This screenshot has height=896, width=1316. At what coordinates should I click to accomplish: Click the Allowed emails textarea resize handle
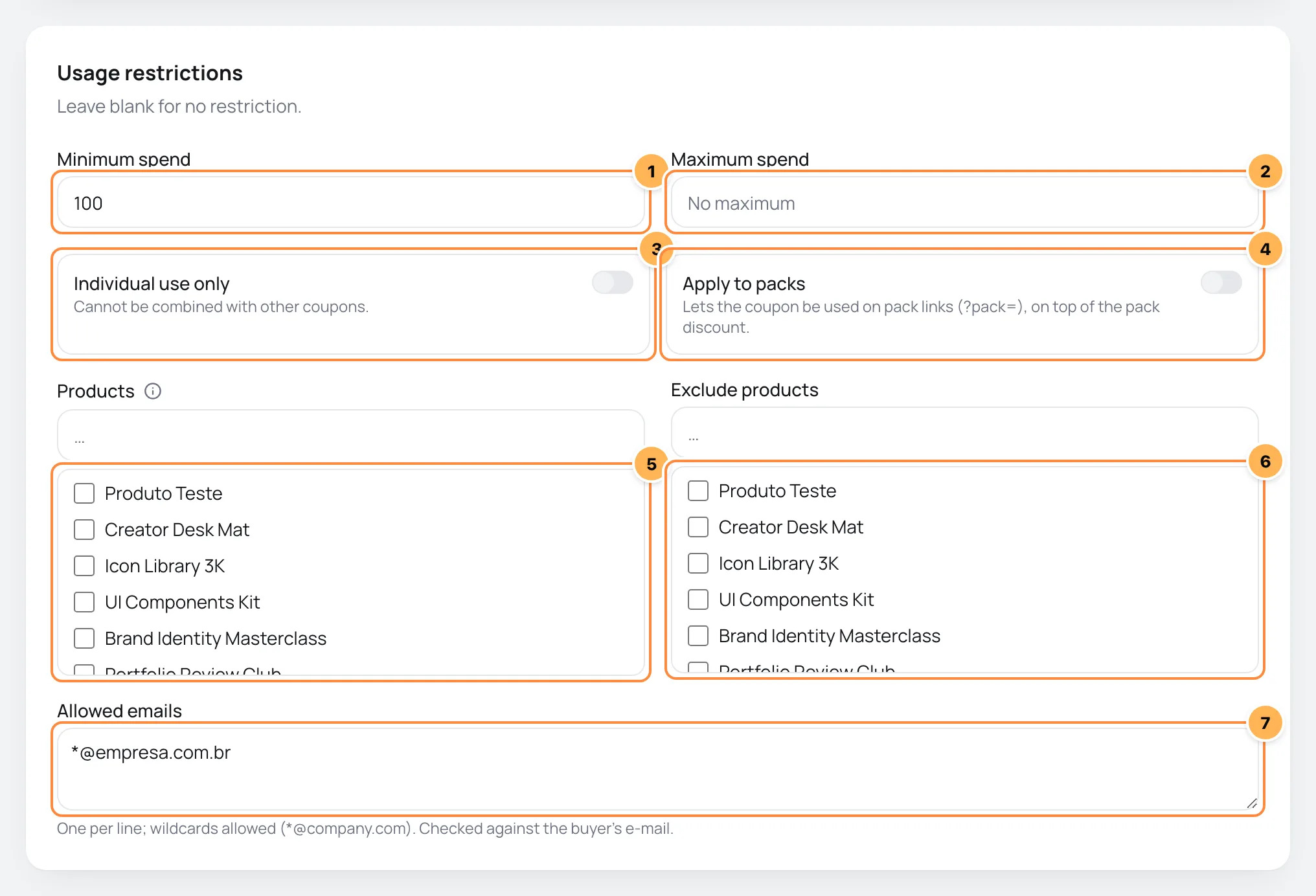[1251, 803]
